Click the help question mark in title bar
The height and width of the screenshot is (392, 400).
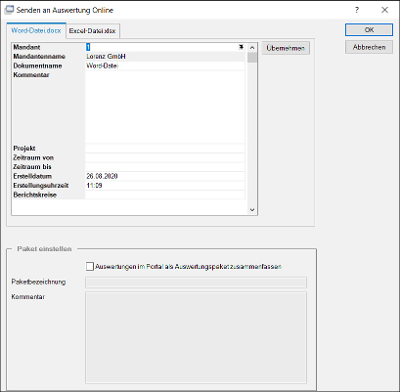coord(357,10)
